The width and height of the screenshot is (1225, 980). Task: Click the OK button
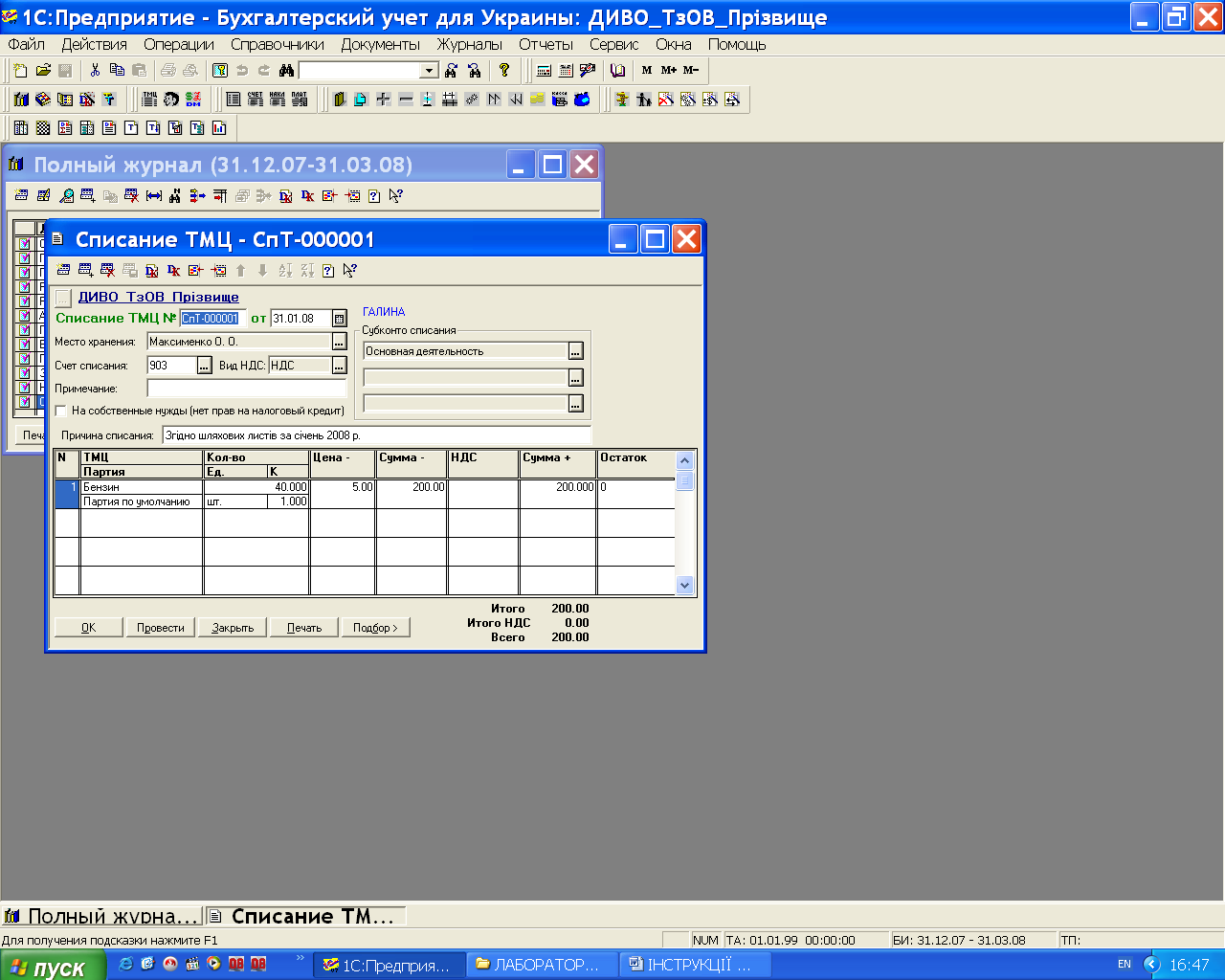point(88,628)
